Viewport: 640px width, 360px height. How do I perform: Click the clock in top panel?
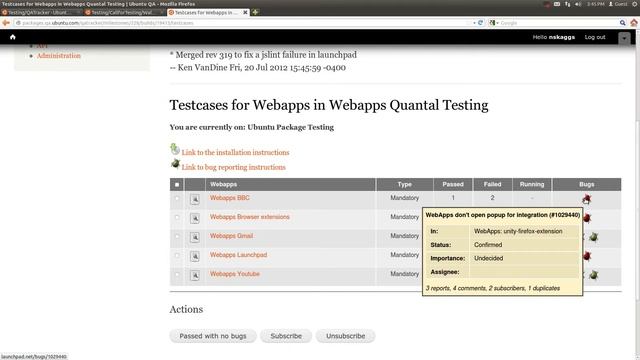596,4
